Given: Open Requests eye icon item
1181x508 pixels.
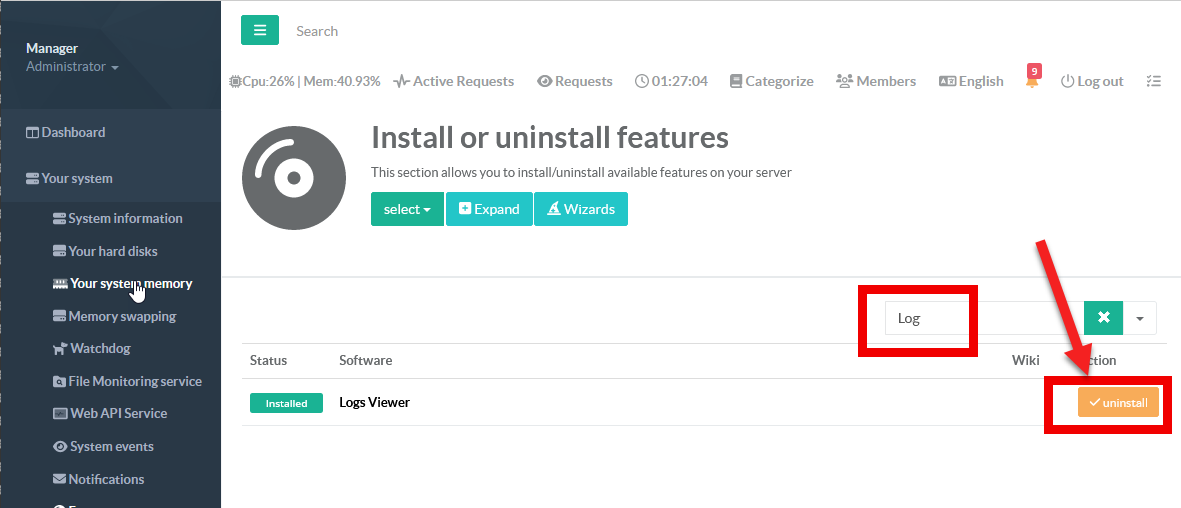Looking at the screenshot, I should (575, 81).
